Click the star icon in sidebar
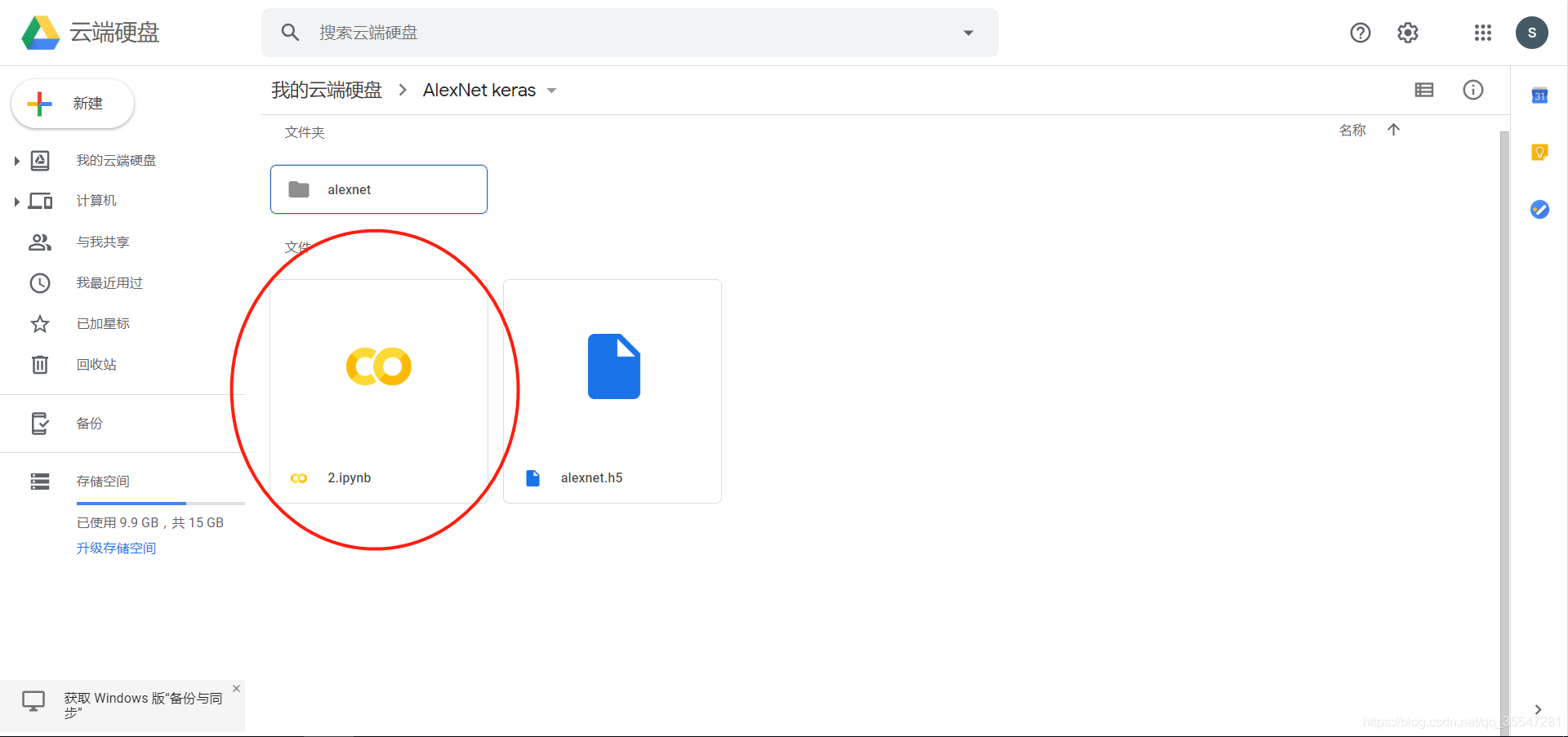 pos(40,323)
